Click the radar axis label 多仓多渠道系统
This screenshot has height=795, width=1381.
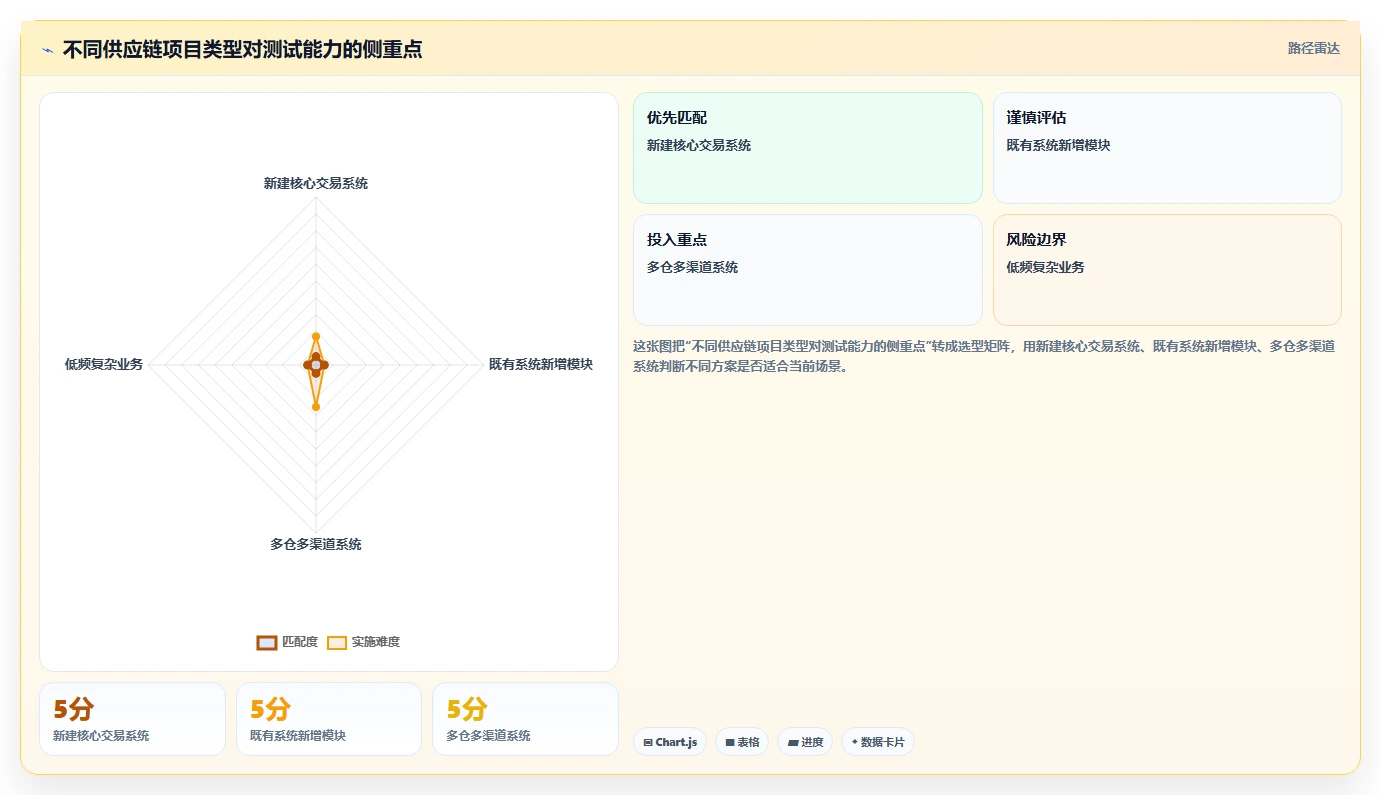316,545
